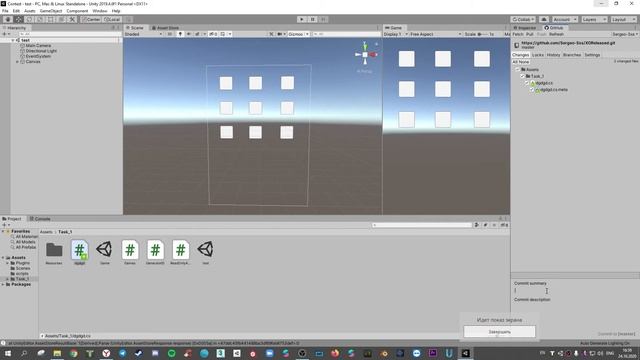Expand the Canvas object in Hierarchy
The width and height of the screenshot is (640, 360).
tap(18, 62)
